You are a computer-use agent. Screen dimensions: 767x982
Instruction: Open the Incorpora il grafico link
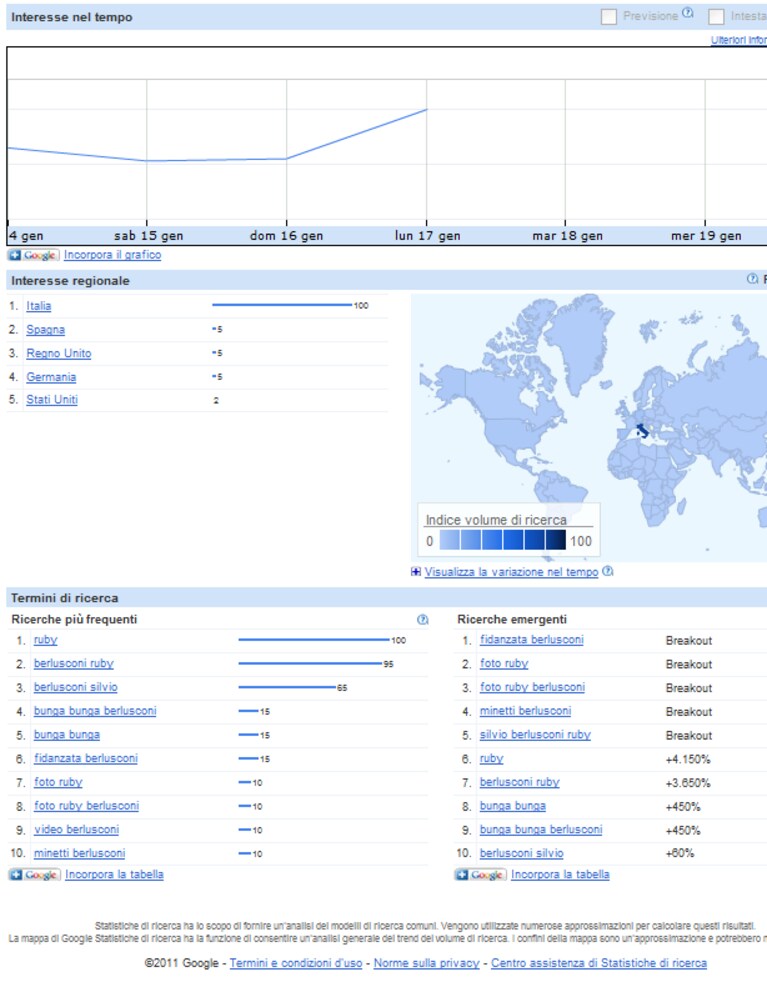112,255
